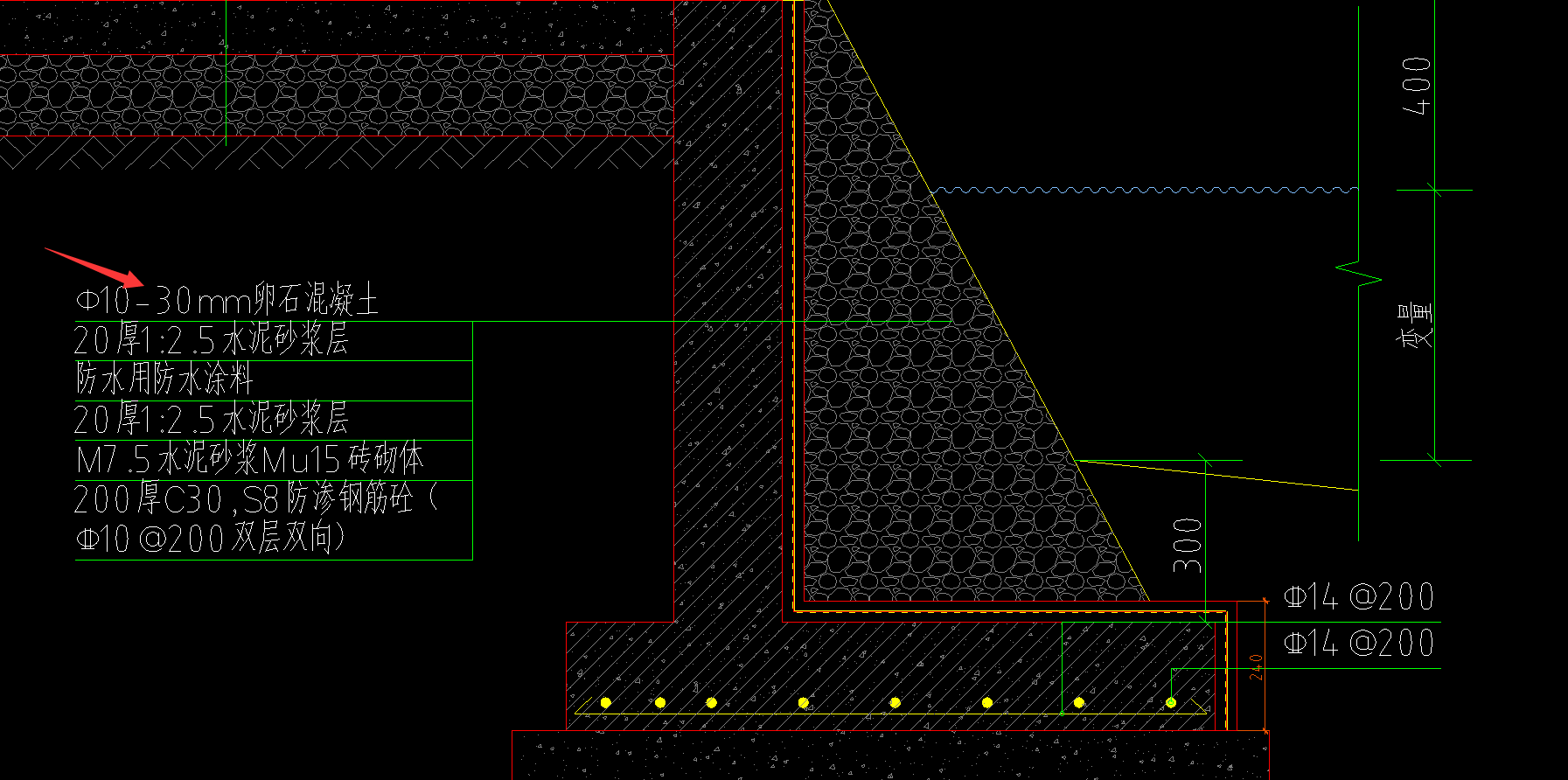Select the blue wavy water level line

point(1146,189)
